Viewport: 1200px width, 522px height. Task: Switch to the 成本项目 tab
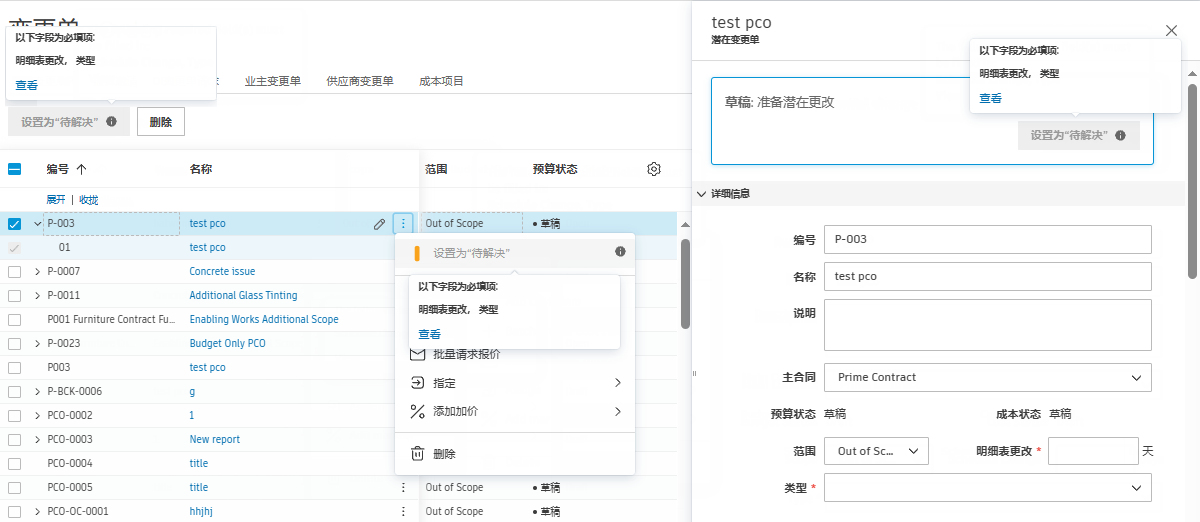coord(442,81)
